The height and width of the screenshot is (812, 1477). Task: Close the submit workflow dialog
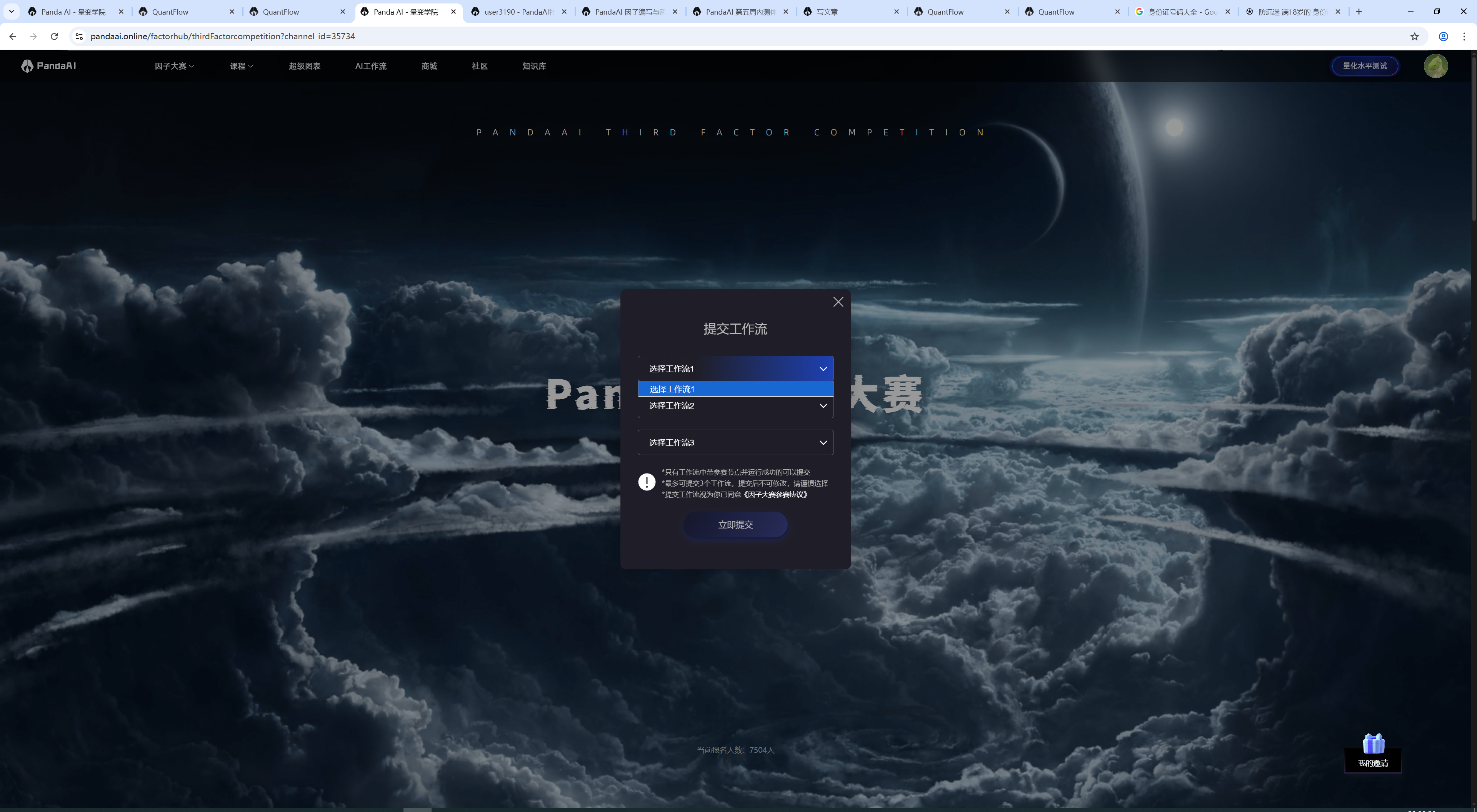coord(838,302)
